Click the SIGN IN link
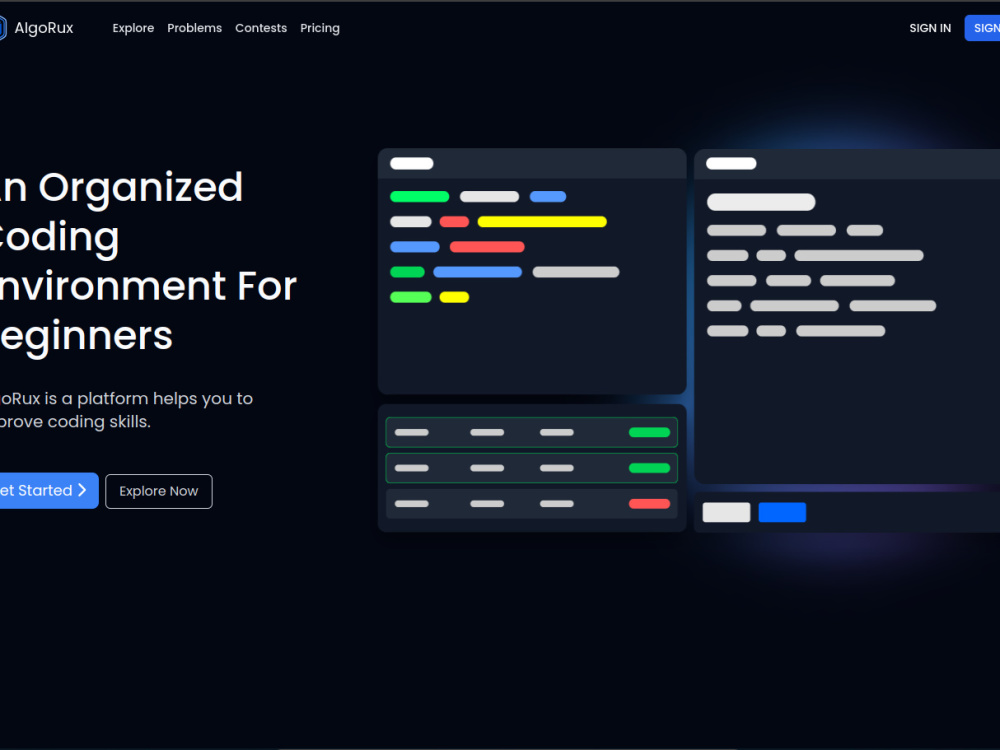Image resolution: width=1000 pixels, height=750 pixels. [930, 28]
